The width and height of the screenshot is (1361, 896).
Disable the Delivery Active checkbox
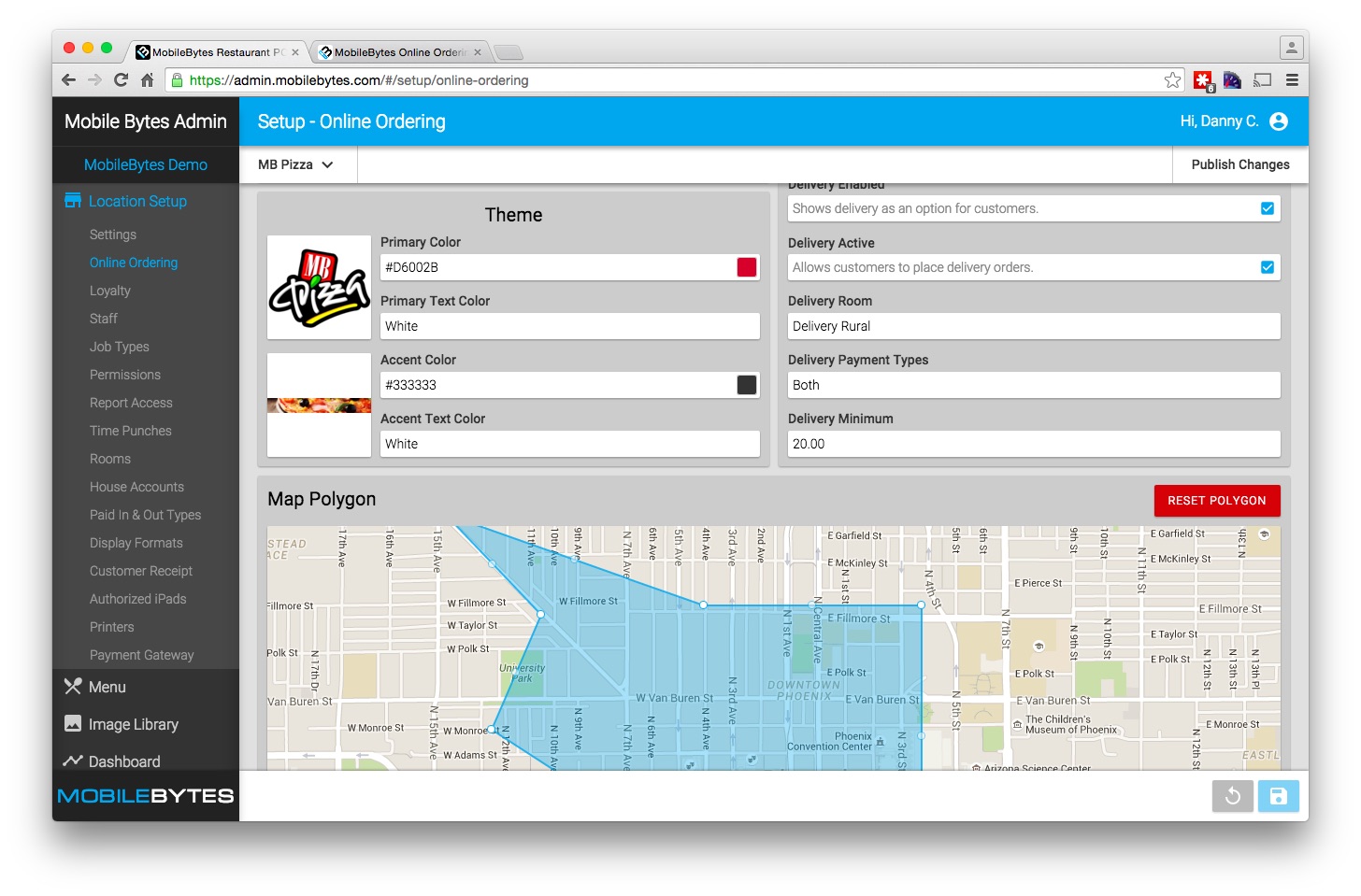pyautogui.click(x=1268, y=267)
